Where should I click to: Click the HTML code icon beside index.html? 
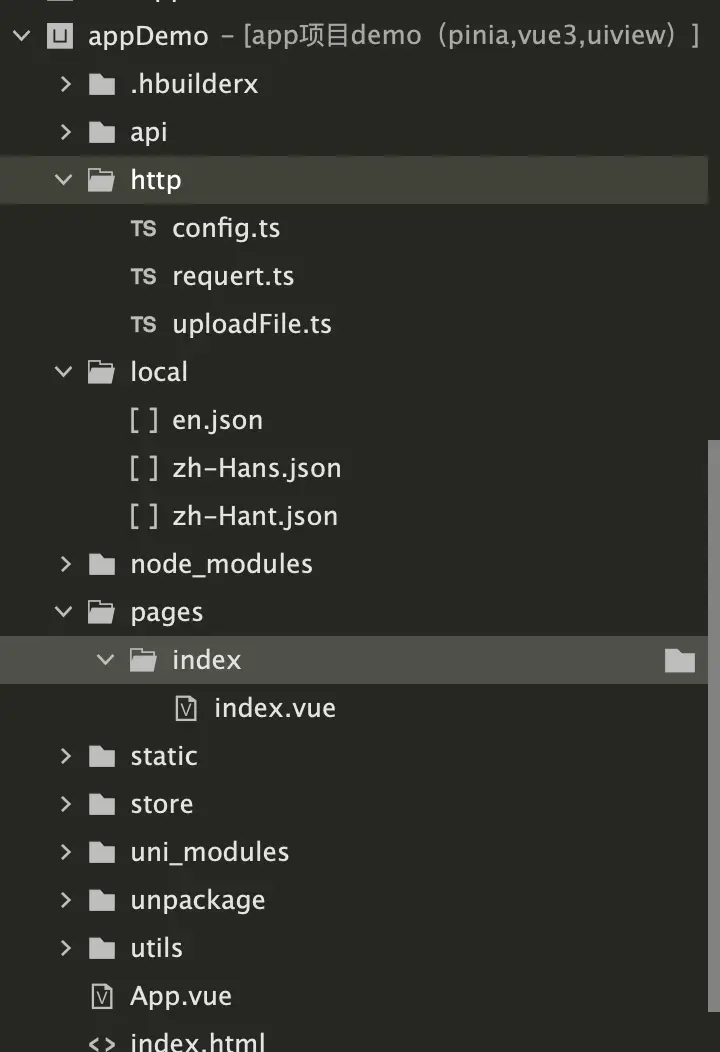point(102,1043)
